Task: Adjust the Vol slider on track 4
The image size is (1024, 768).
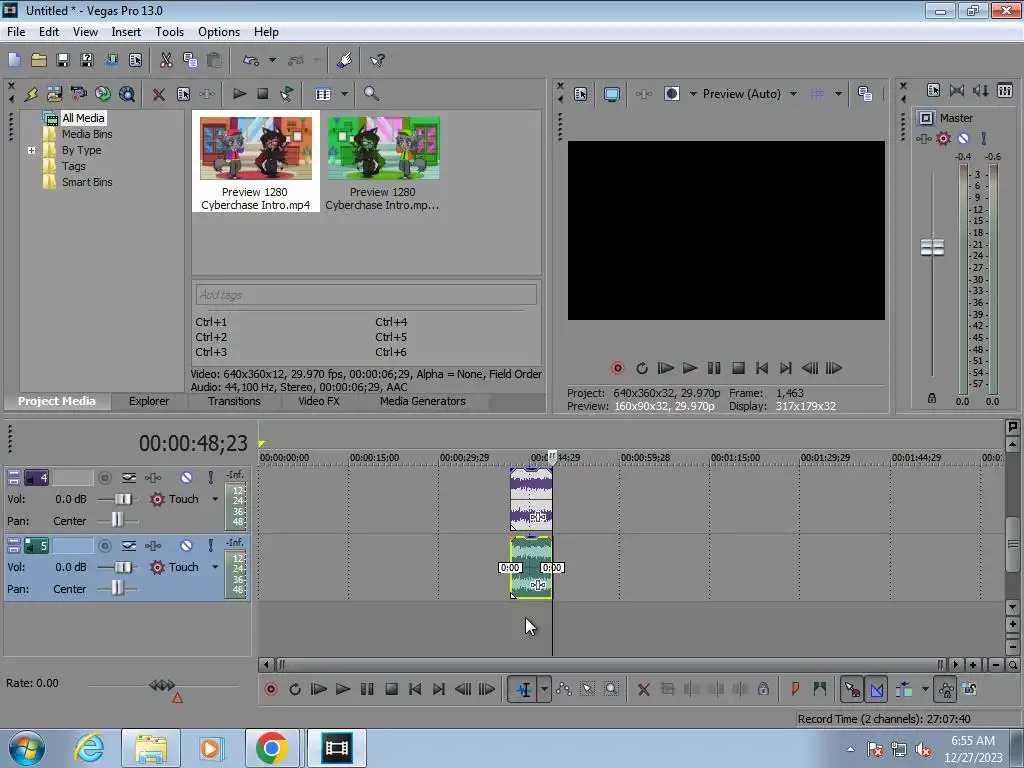Action: [x=122, y=499]
